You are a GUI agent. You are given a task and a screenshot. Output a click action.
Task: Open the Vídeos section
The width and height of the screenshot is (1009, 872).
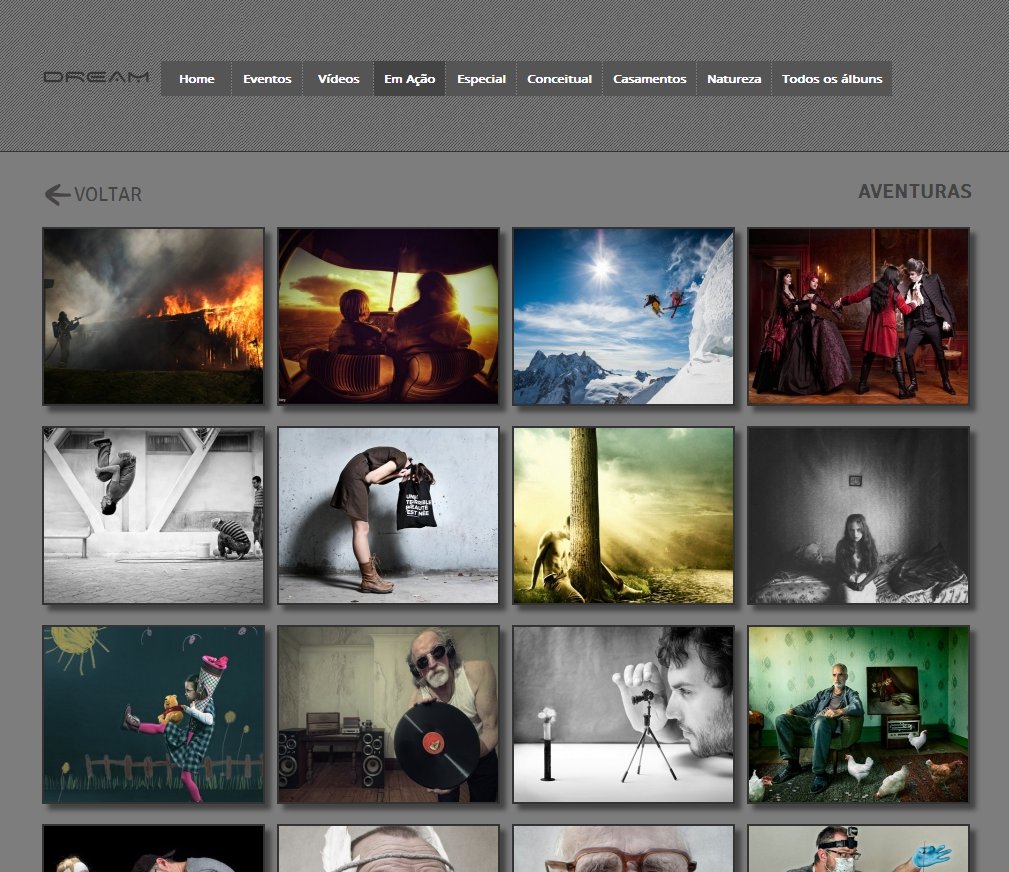pos(338,79)
